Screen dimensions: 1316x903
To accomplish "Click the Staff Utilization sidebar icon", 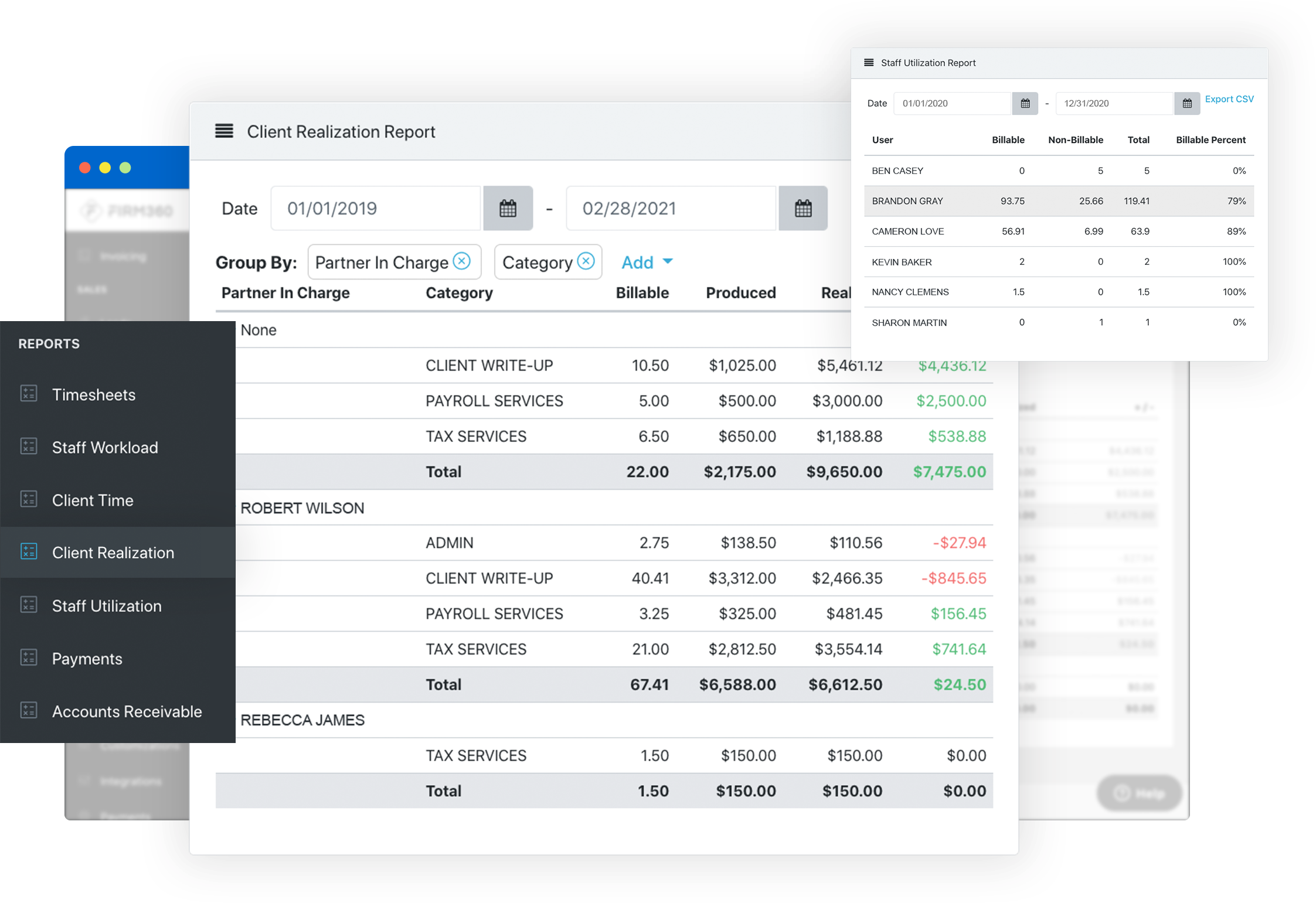I will [x=29, y=605].
